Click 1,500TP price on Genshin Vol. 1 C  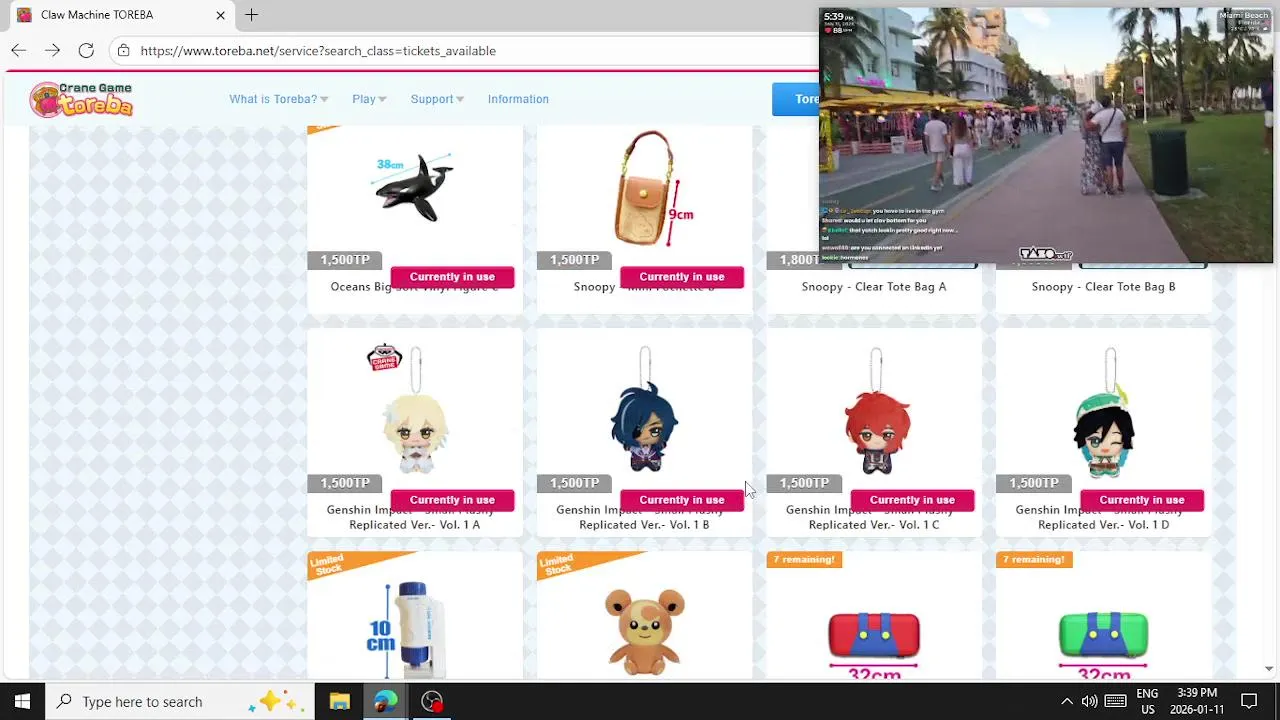(x=804, y=483)
